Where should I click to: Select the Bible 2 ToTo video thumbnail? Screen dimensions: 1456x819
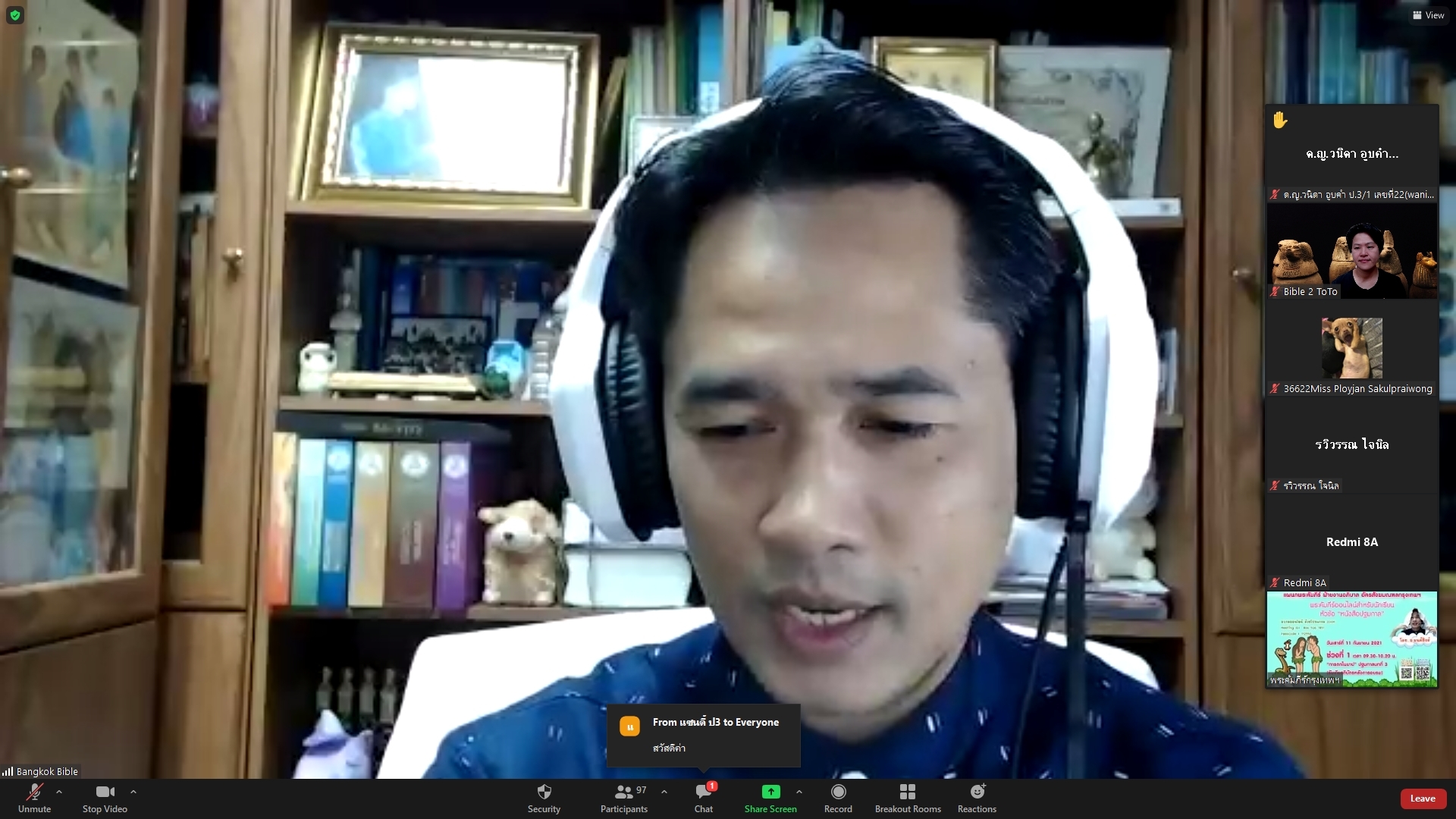(x=1352, y=250)
